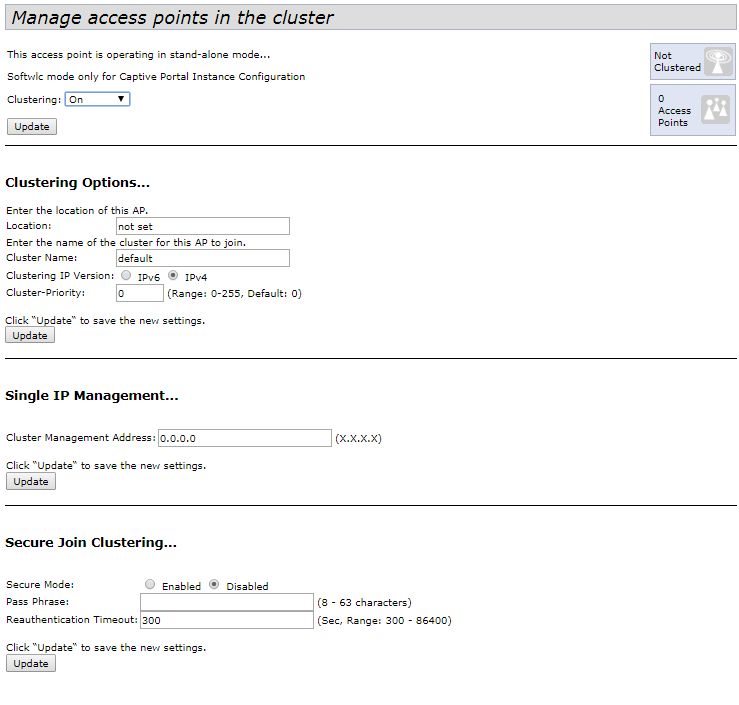This screenshot has height=705, width=739.
Task: Click '(Sec, Range: 300 - 86400)' hint text
Action: pos(384,620)
